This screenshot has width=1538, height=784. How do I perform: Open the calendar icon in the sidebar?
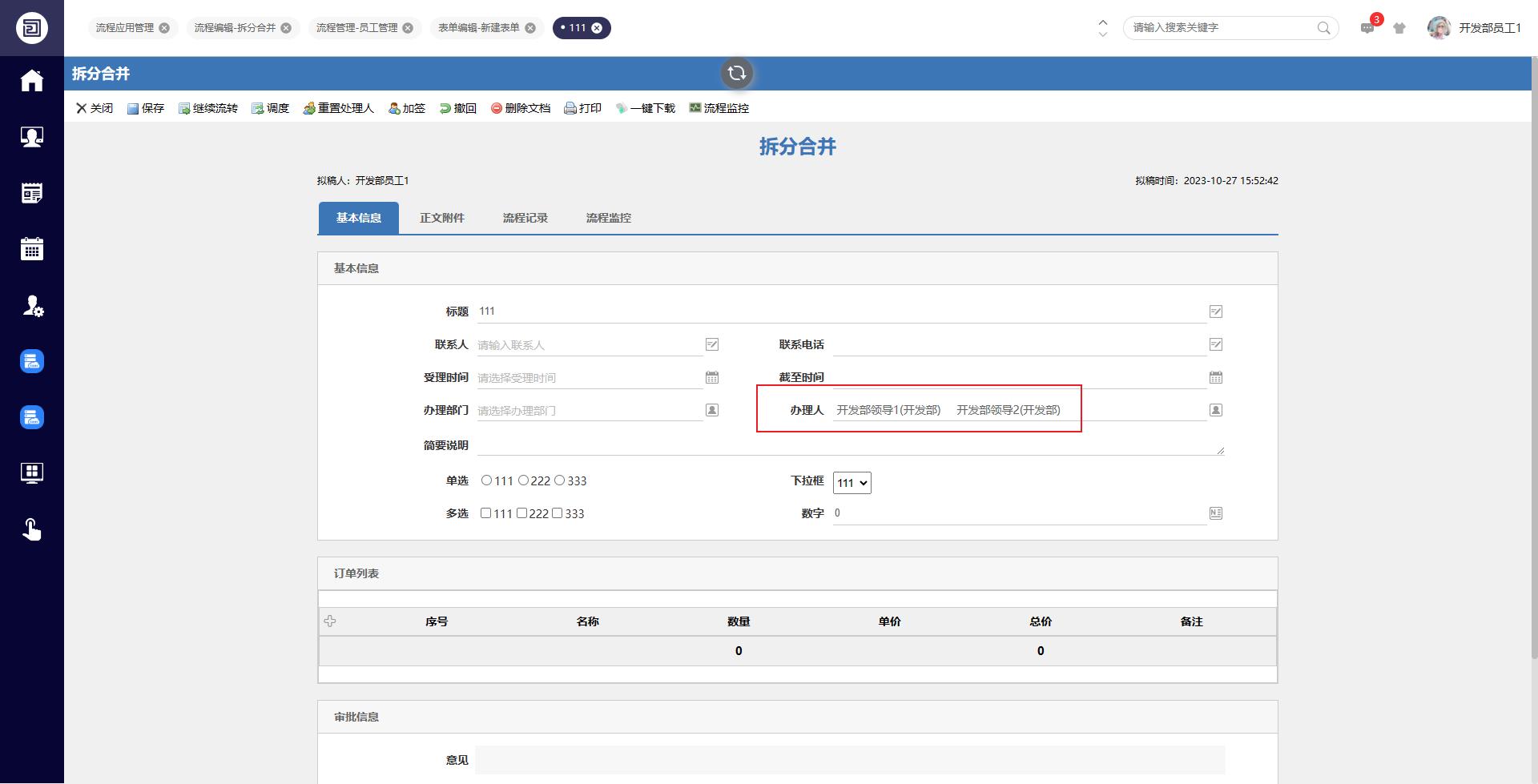(32, 249)
